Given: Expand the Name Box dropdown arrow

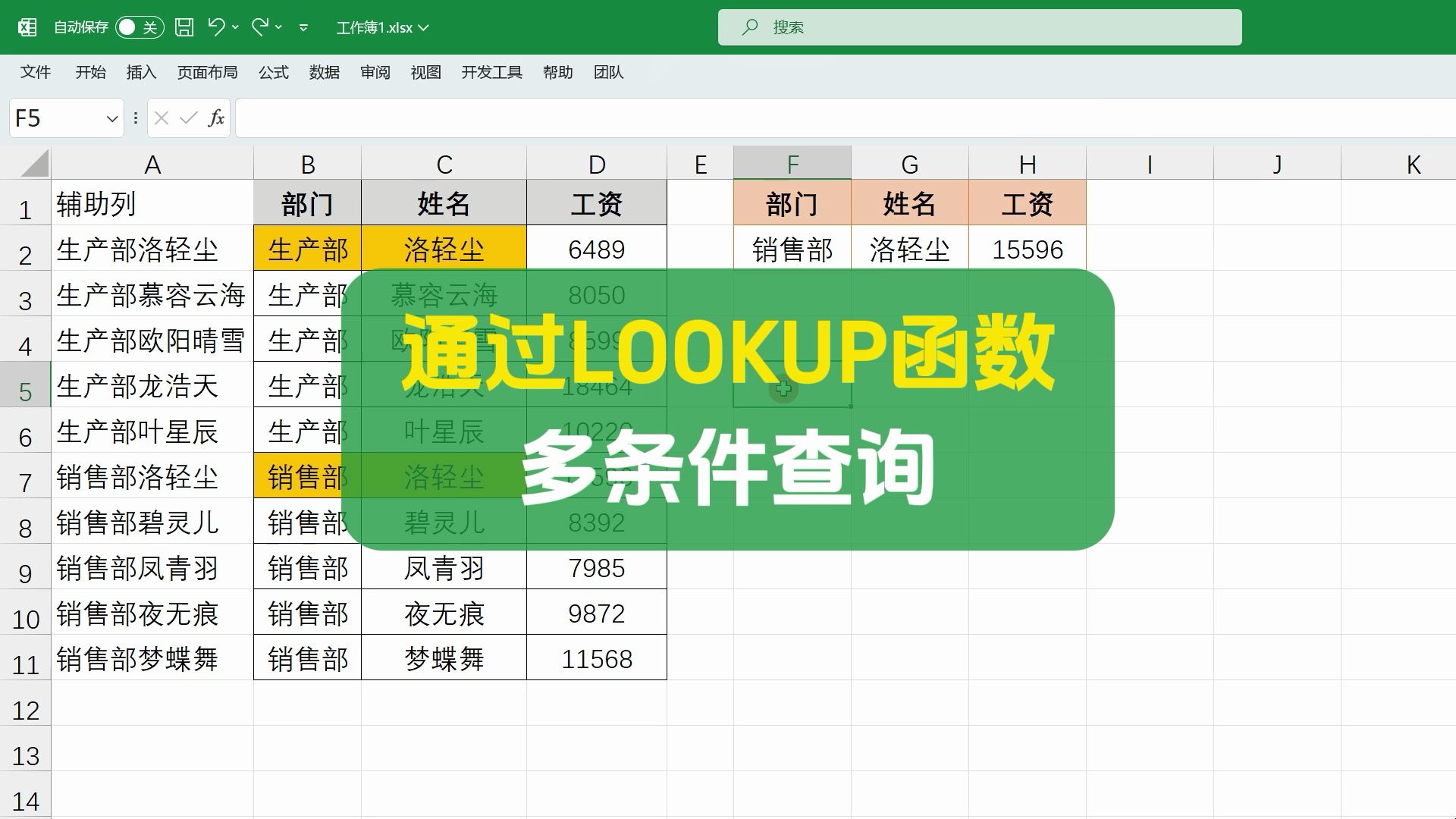Looking at the screenshot, I should [112, 119].
